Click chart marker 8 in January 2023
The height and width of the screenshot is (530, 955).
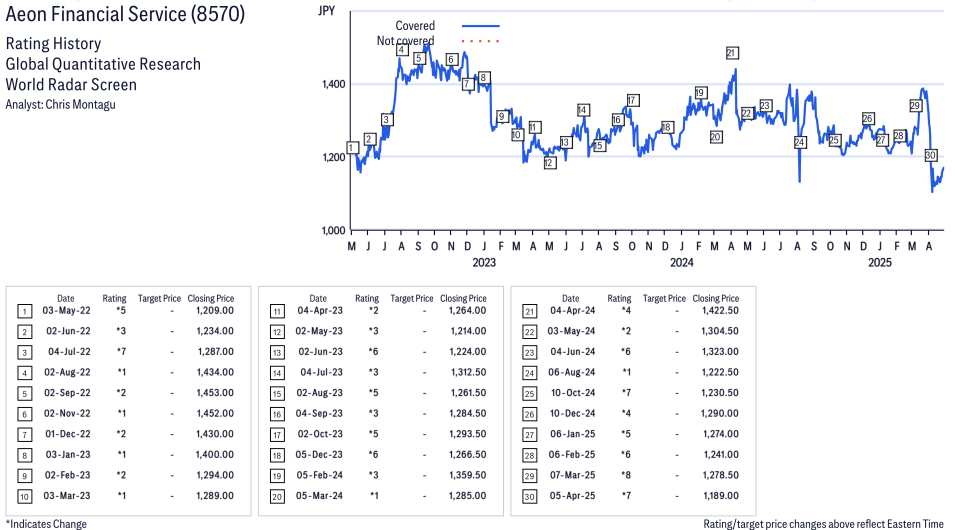pyautogui.click(x=484, y=77)
